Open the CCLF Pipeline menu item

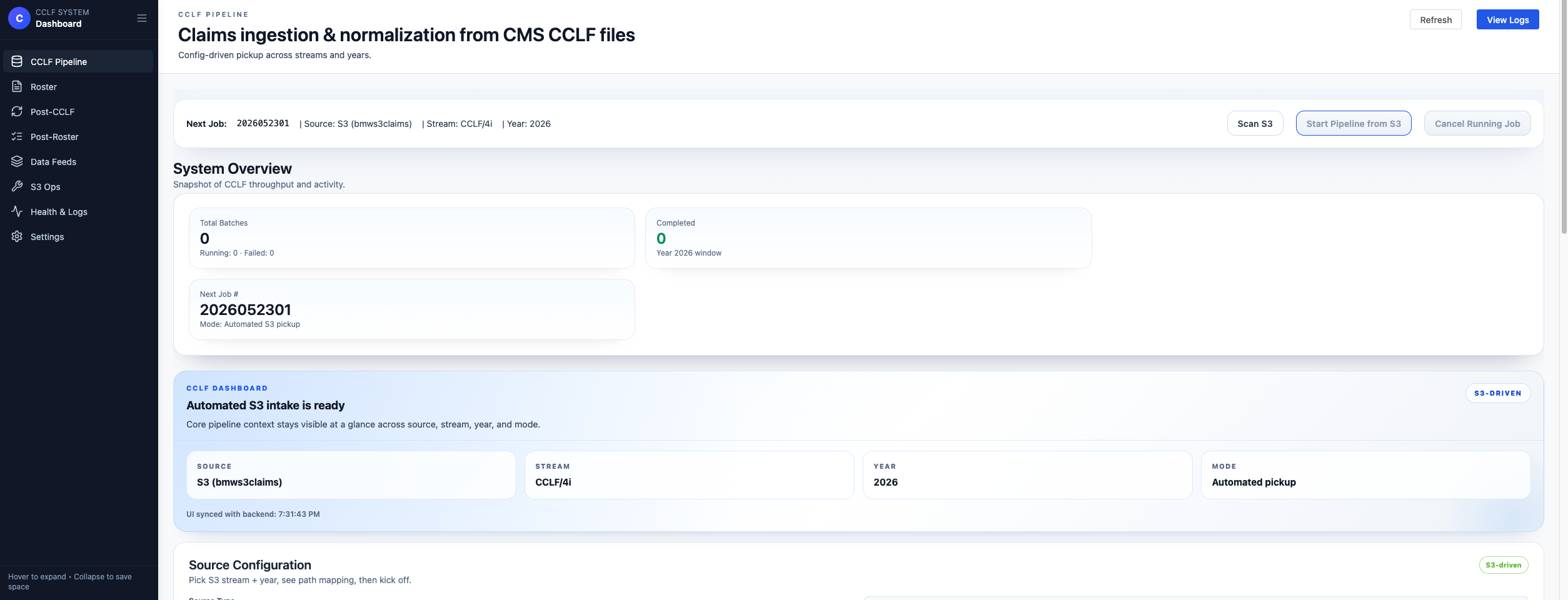click(78, 61)
